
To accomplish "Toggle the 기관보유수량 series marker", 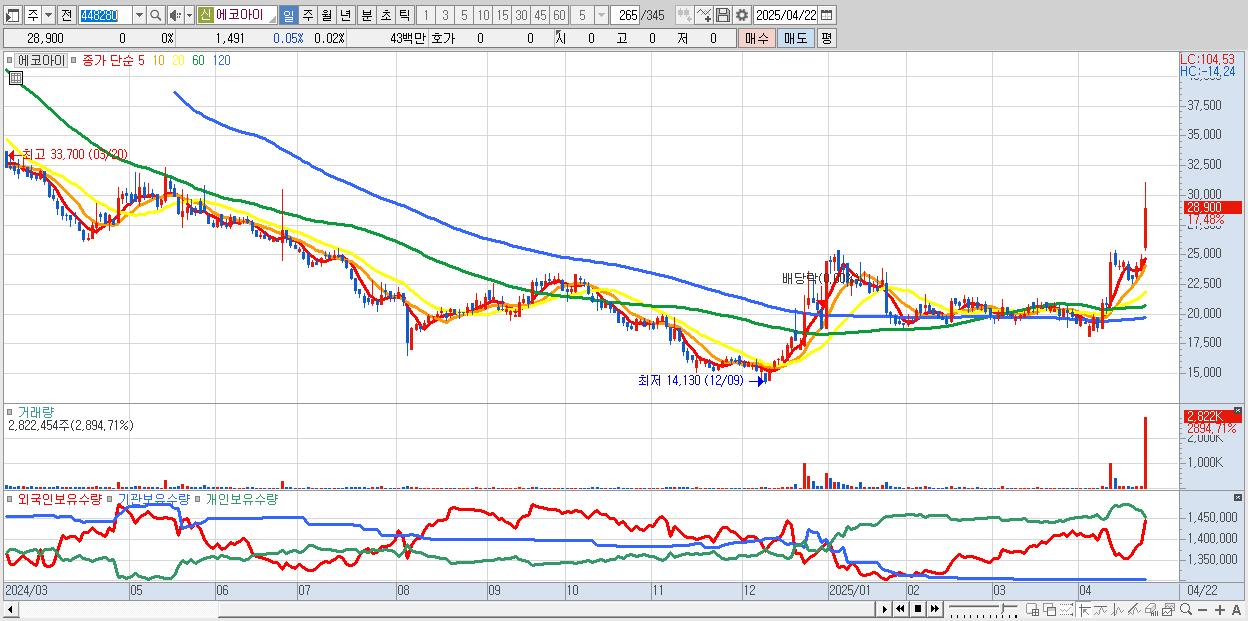I will click(x=111, y=498).
